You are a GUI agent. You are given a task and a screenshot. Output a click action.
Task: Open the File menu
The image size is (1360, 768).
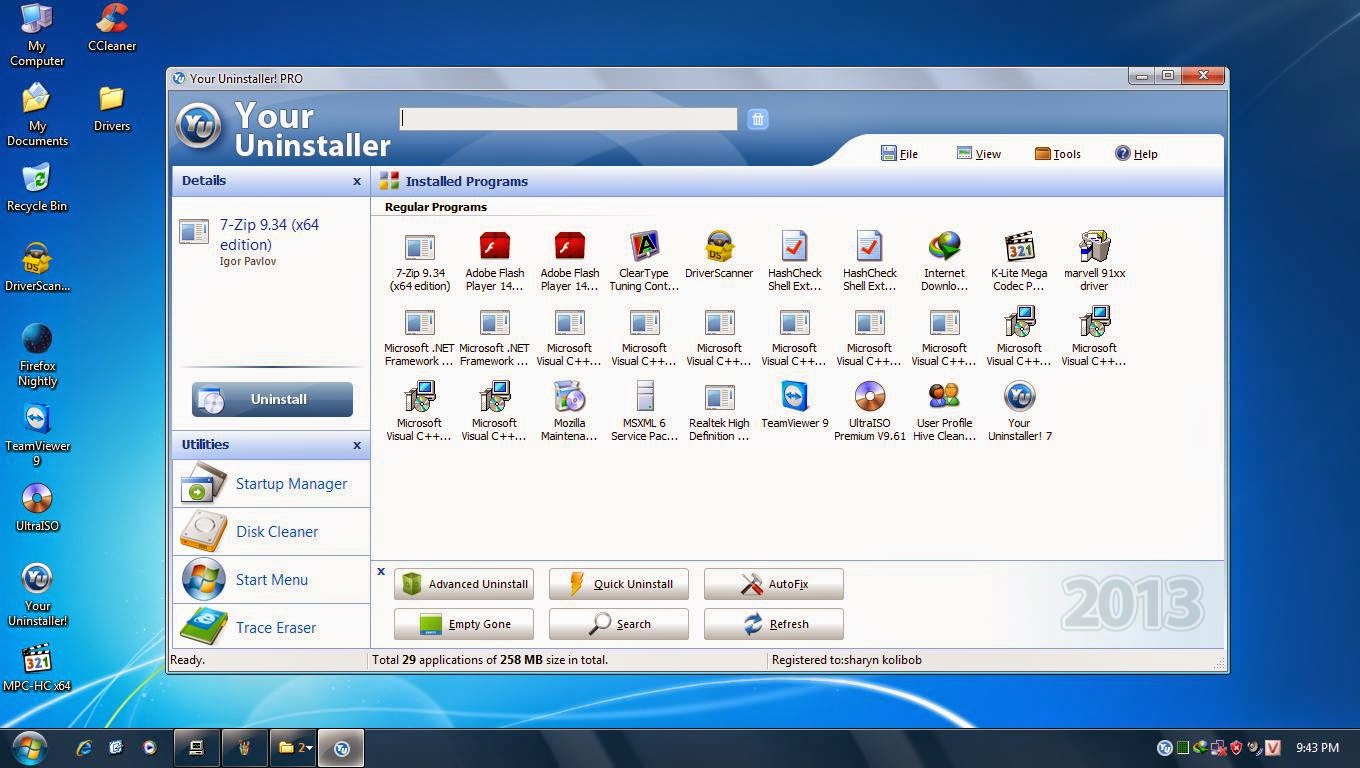900,154
